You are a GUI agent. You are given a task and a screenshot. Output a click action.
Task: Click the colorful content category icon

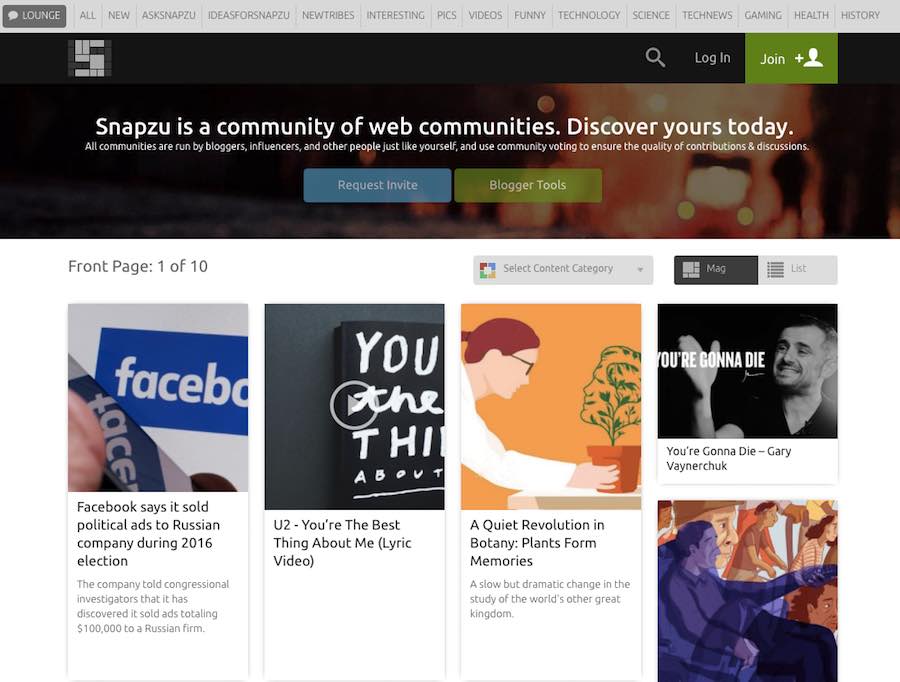(488, 269)
